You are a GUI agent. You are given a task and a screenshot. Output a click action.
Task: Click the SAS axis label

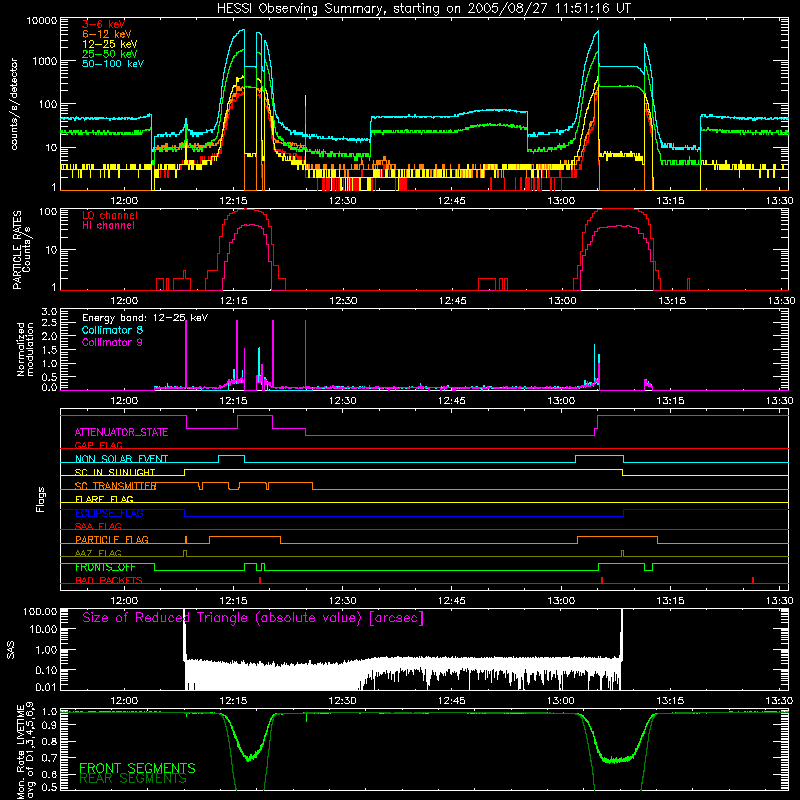pos(11,650)
